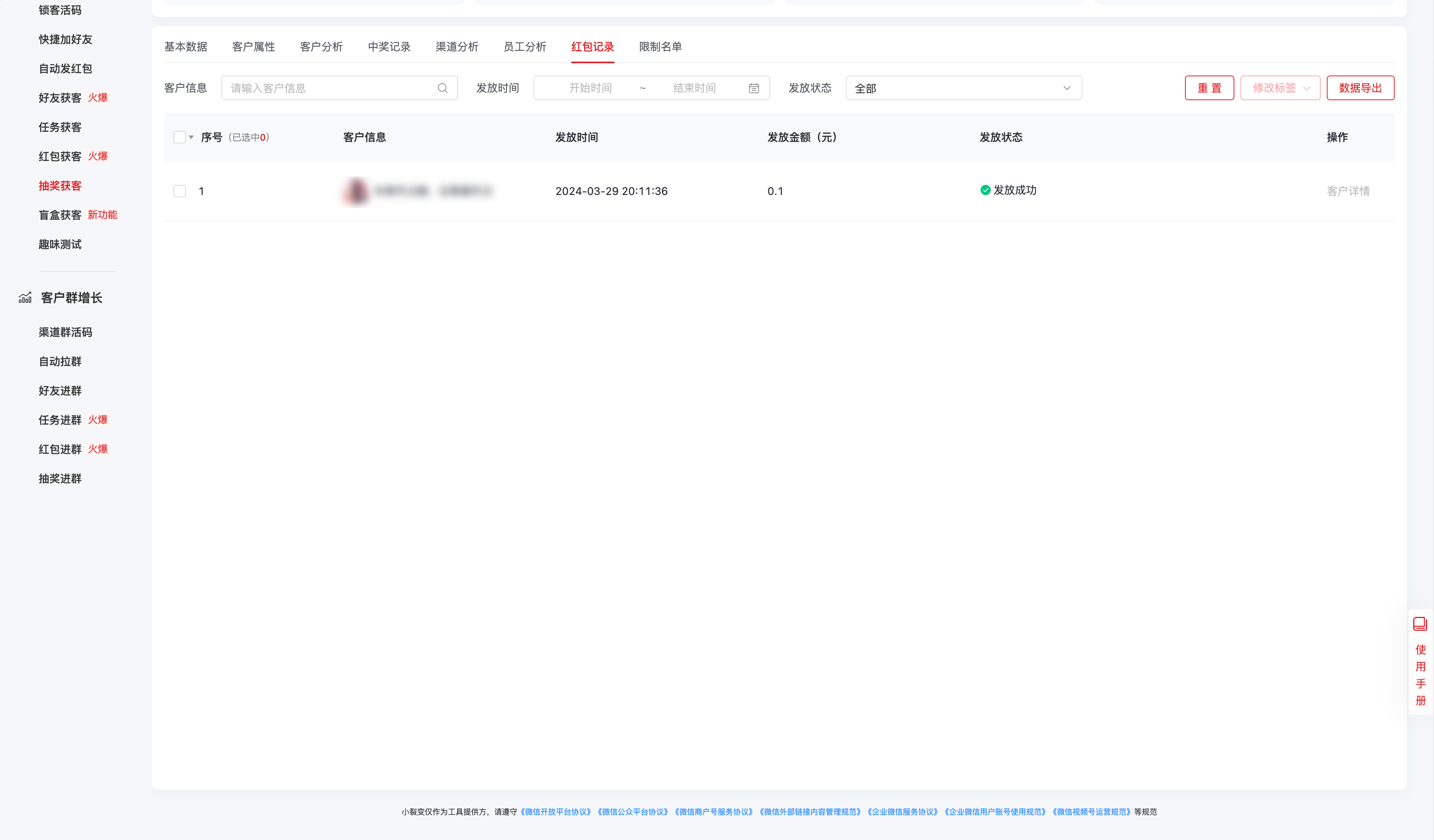Screen dimensions: 1434x840
Task: Click the 数据导出 export button
Action: point(1360,87)
